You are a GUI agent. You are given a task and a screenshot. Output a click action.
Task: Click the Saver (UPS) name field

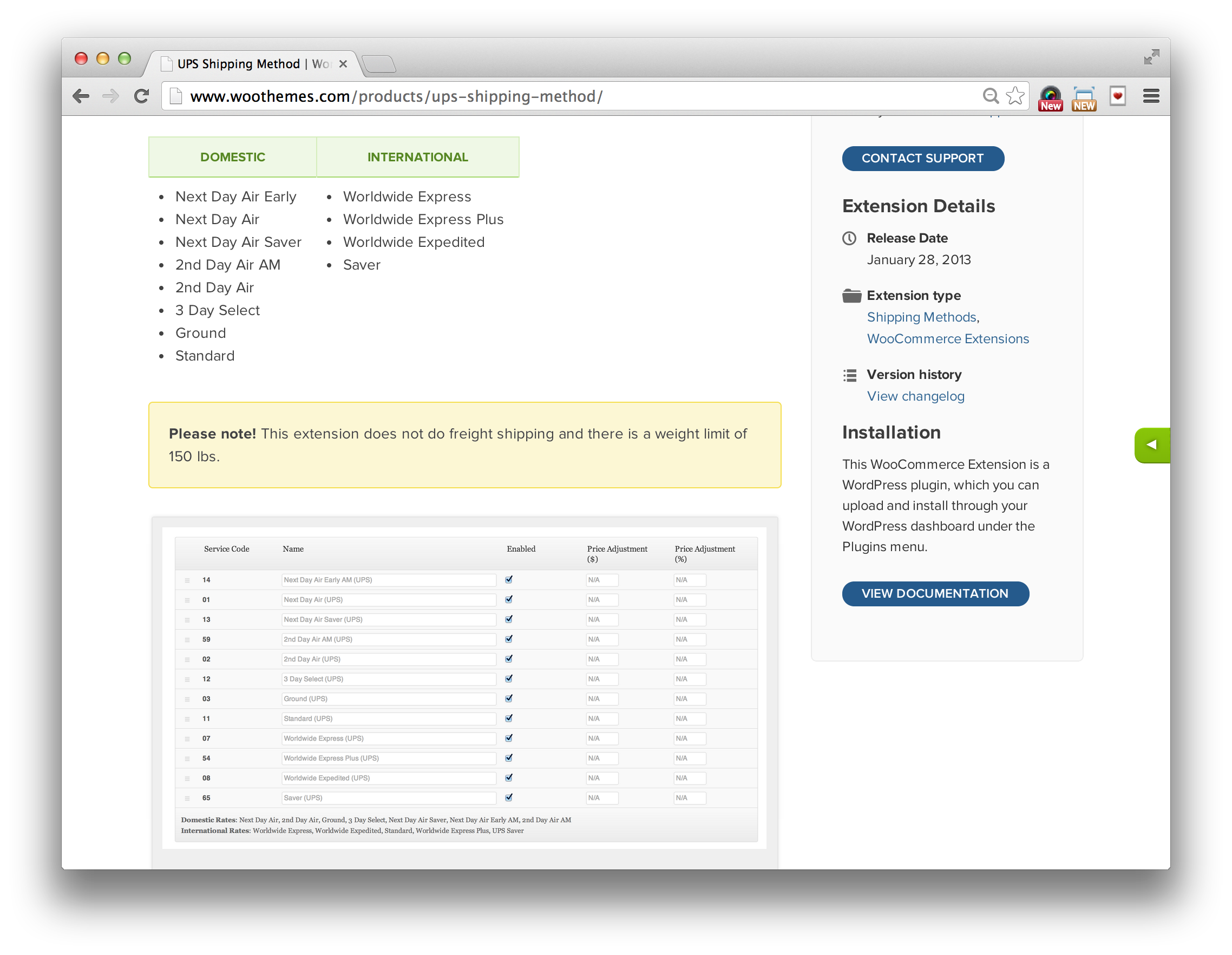click(x=389, y=798)
